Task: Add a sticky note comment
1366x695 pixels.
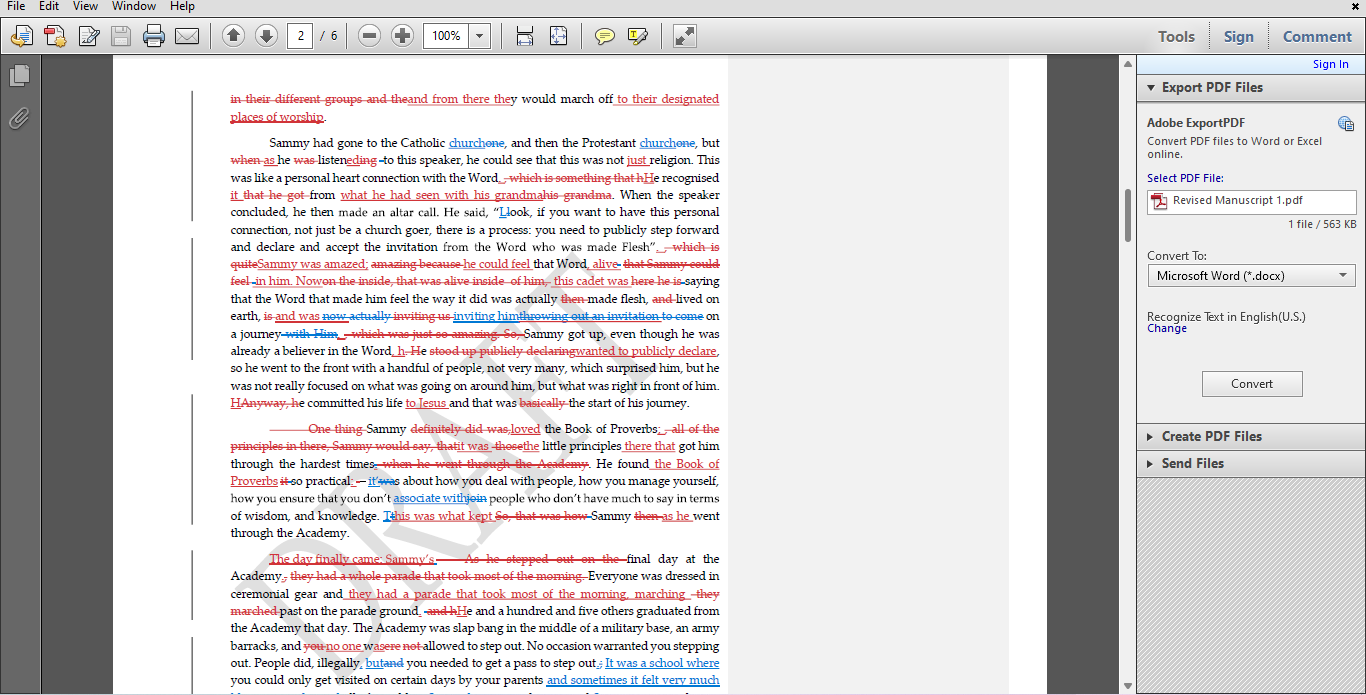Action: (x=604, y=37)
